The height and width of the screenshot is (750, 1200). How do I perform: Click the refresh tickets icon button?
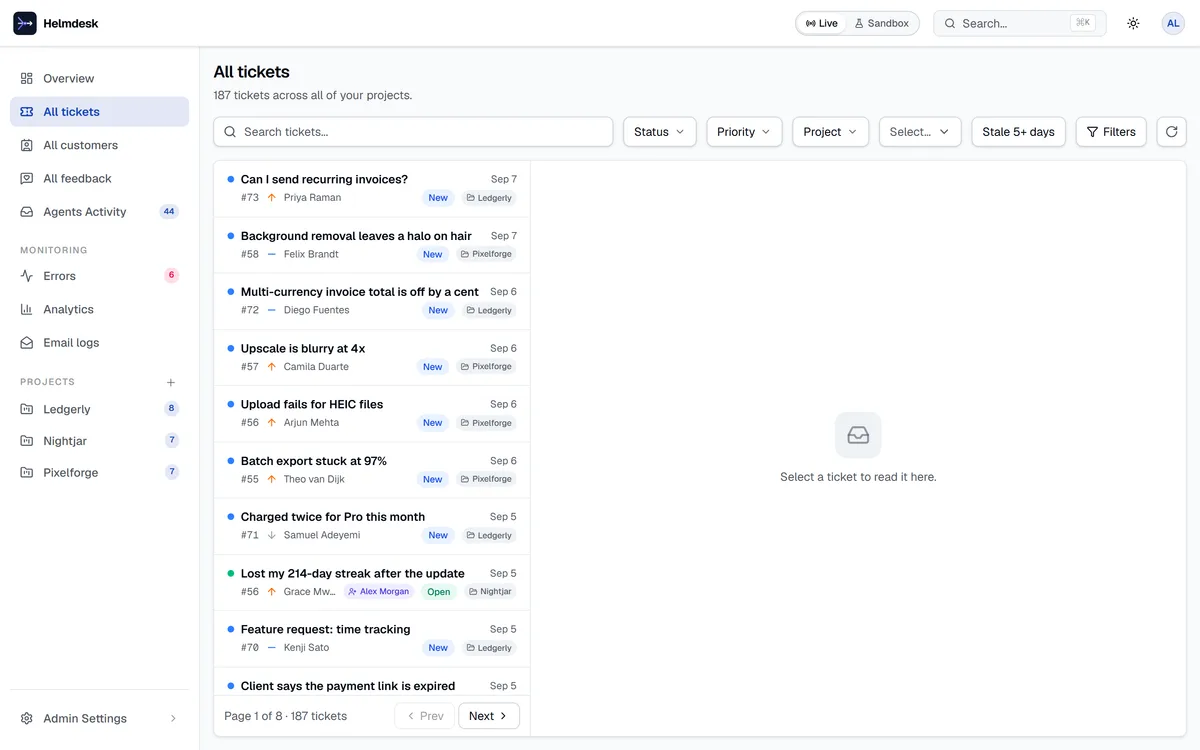tap(1172, 132)
